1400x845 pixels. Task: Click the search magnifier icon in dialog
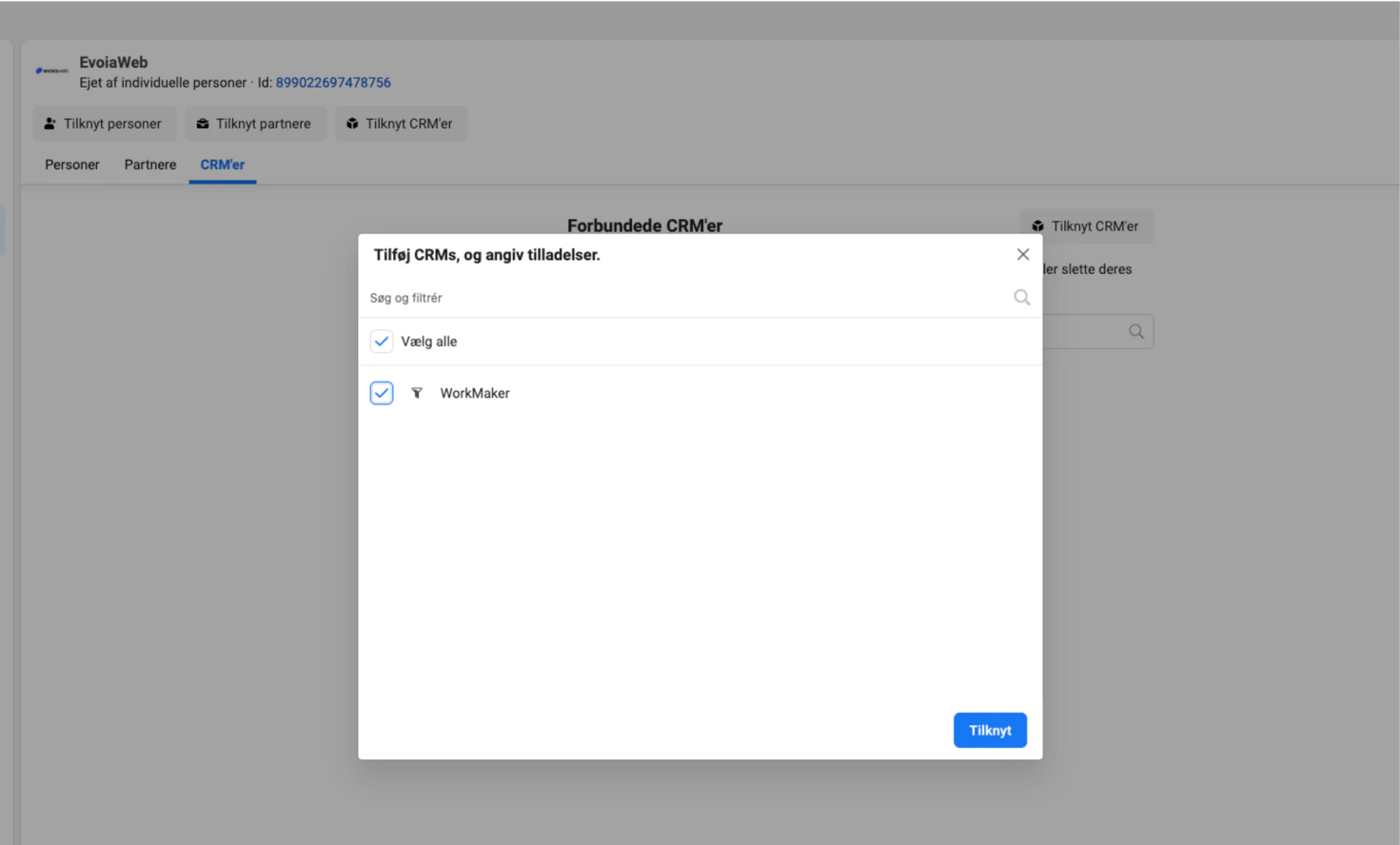pyautogui.click(x=1021, y=298)
